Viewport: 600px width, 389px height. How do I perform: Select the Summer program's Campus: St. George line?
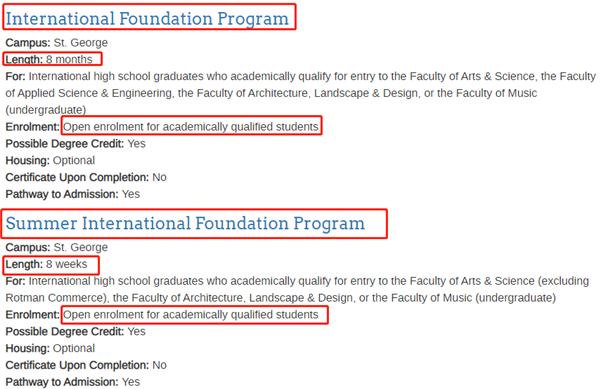pyautogui.click(x=57, y=247)
